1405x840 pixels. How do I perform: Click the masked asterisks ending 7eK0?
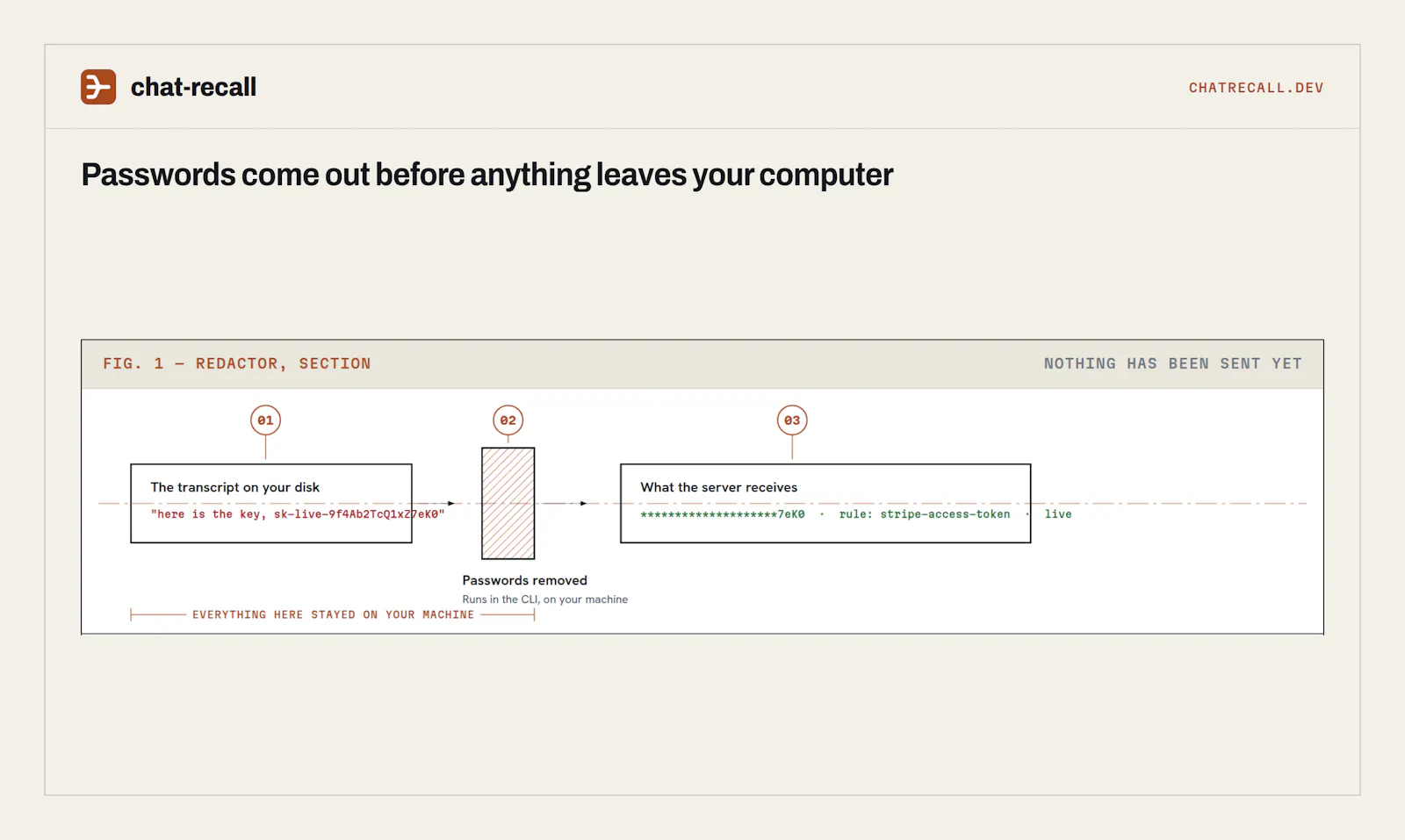coord(723,514)
